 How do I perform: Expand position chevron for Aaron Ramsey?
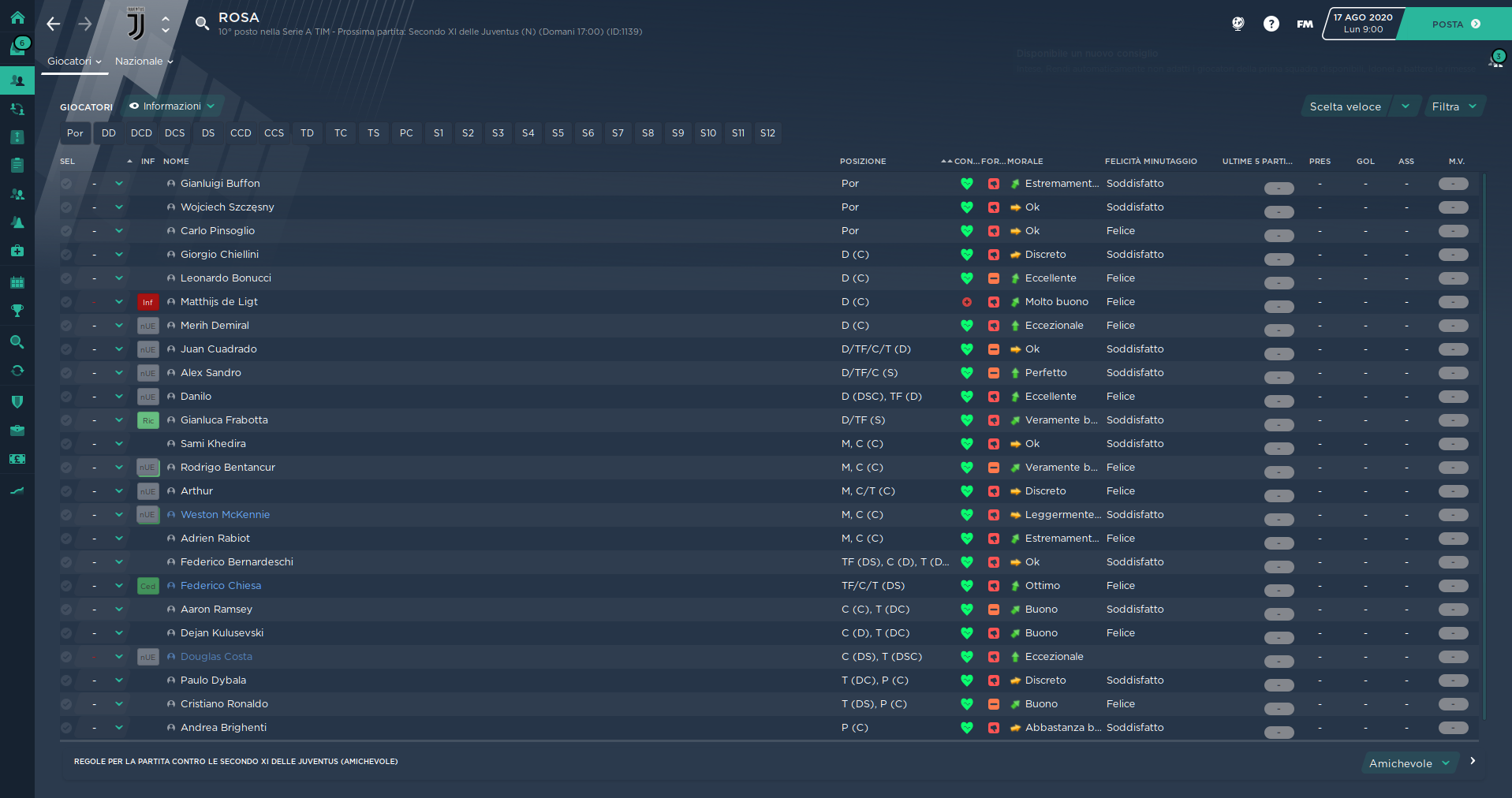[x=119, y=610]
